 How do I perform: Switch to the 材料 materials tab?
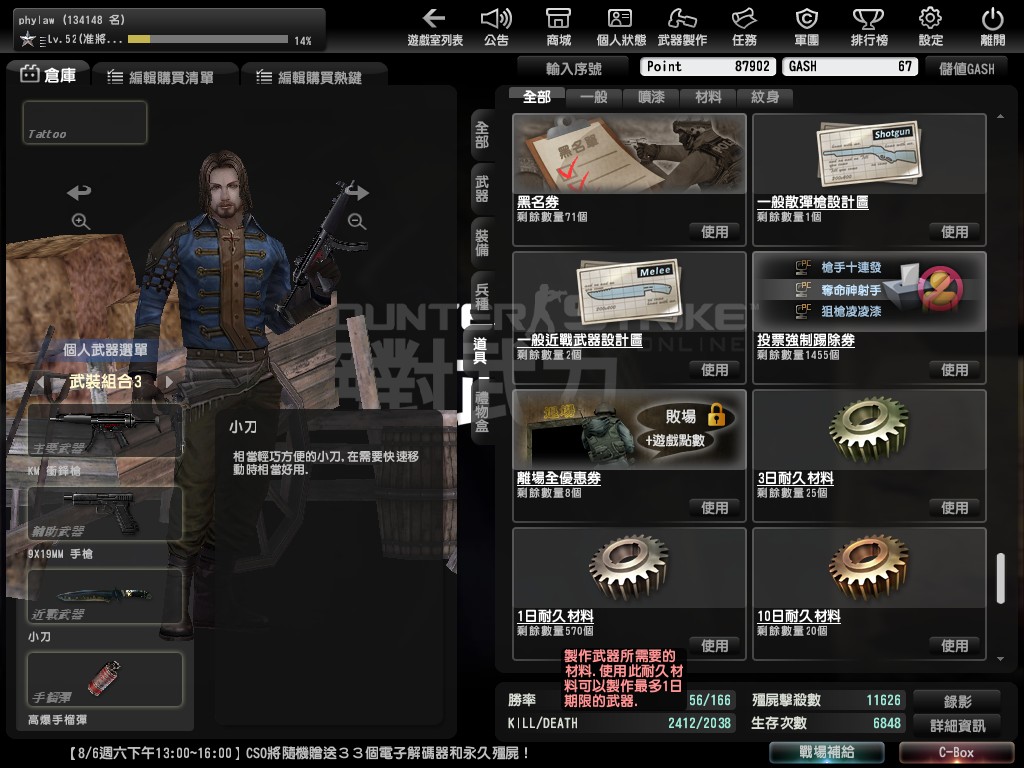(x=708, y=97)
